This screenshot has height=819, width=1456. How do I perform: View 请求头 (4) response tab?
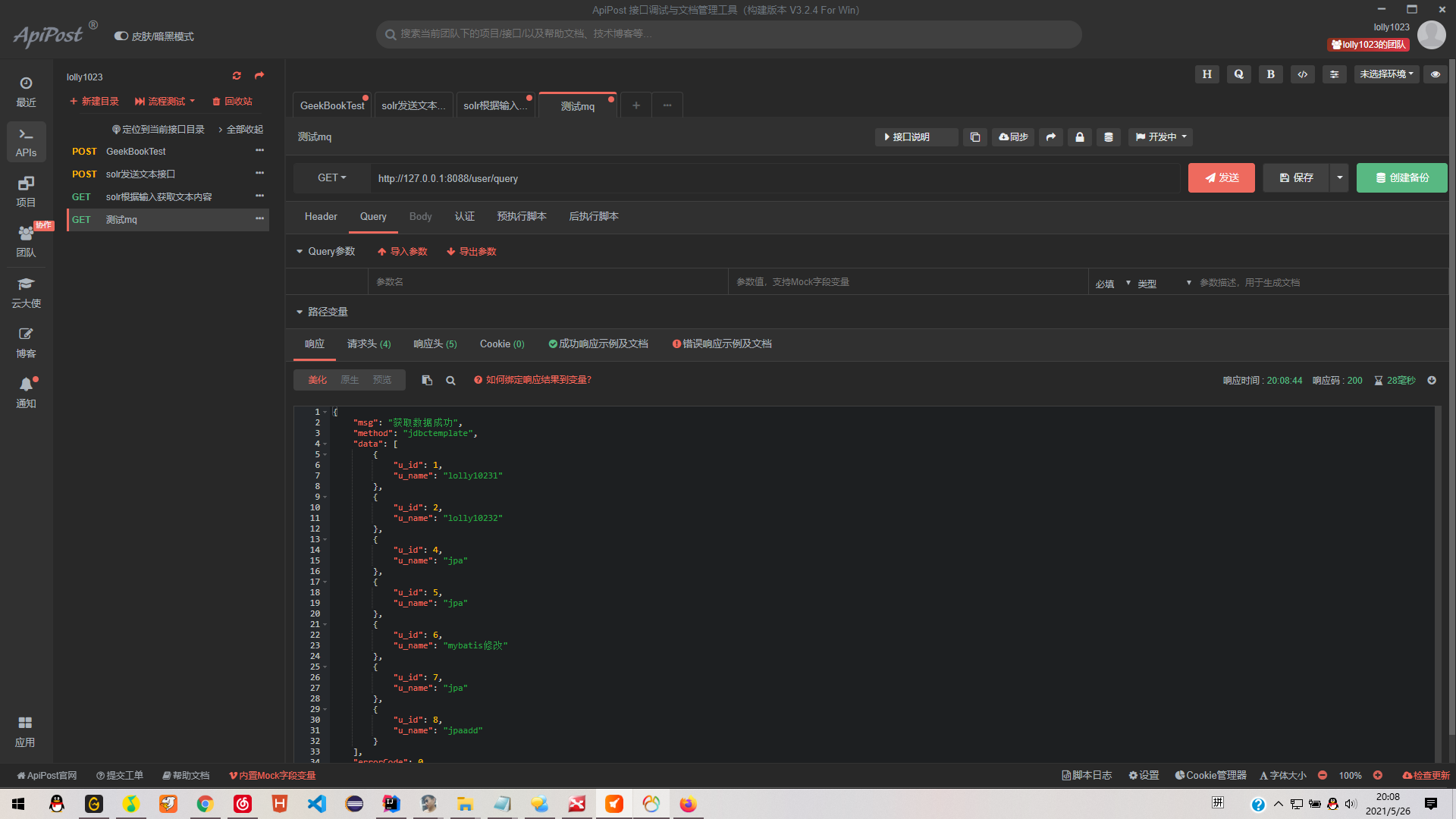[x=369, y=344]
